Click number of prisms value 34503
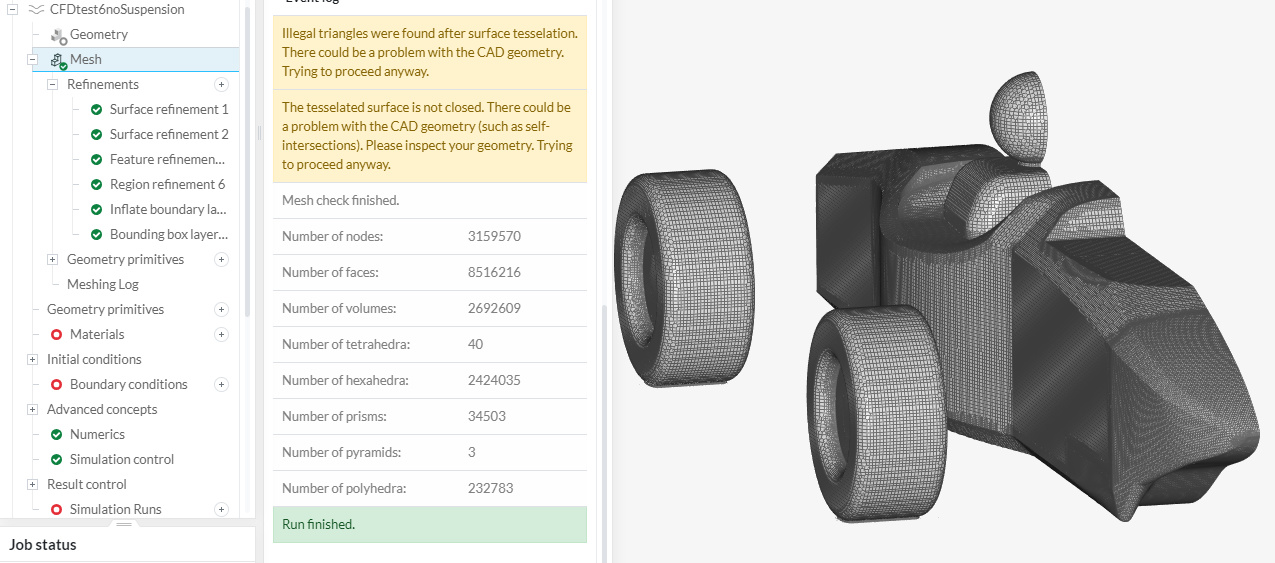Screen dimensions: 1275x563 pos(487,417)
